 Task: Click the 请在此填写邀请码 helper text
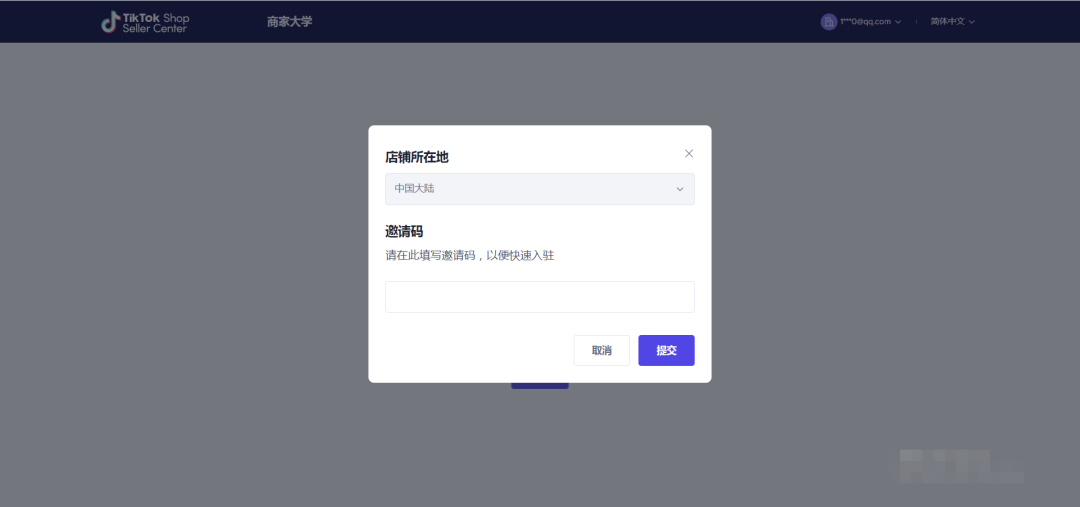(x=469, y=255)
